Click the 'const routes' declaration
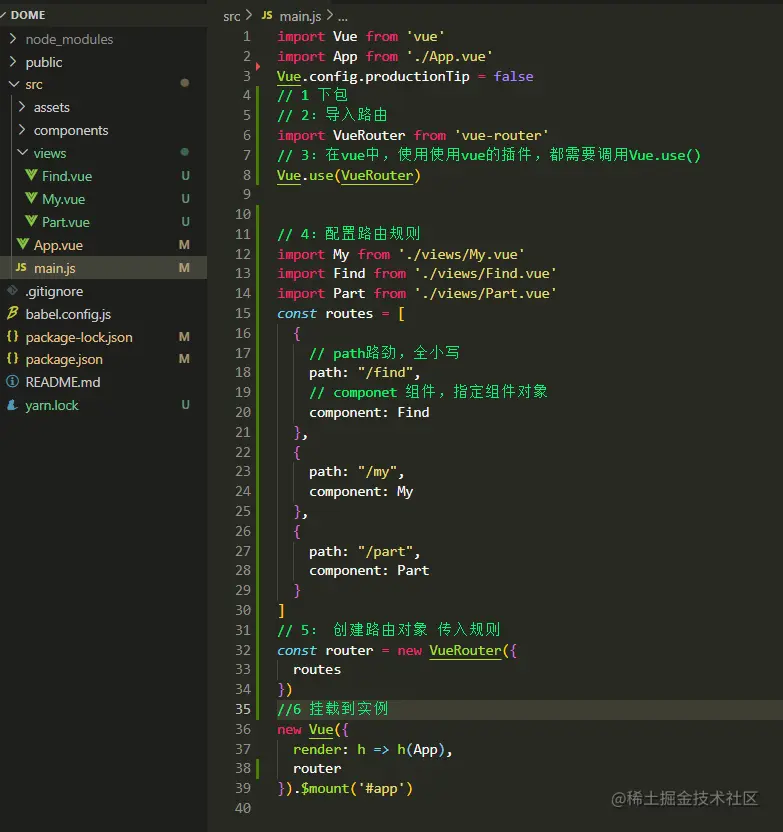The height and width of the screenshot is (832, 783). tap(325, 314)
